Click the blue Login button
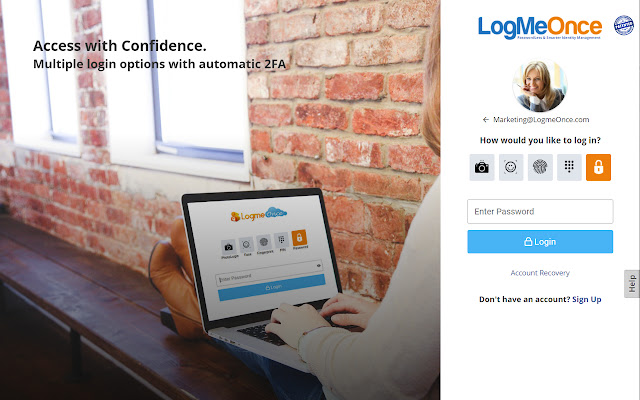640x400 pixels. pyautogui.click(x=540, y=242)
